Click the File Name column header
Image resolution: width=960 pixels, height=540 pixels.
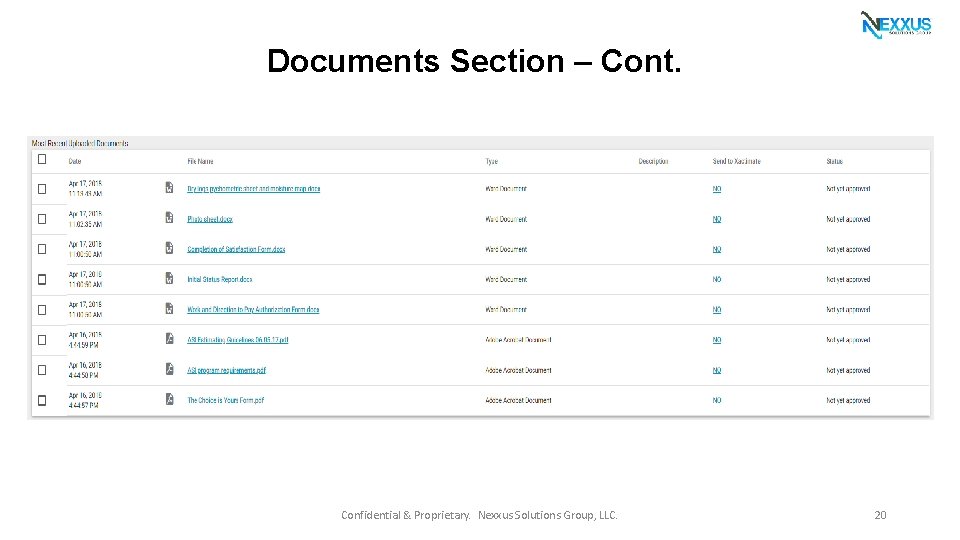(x=200, y=162)
